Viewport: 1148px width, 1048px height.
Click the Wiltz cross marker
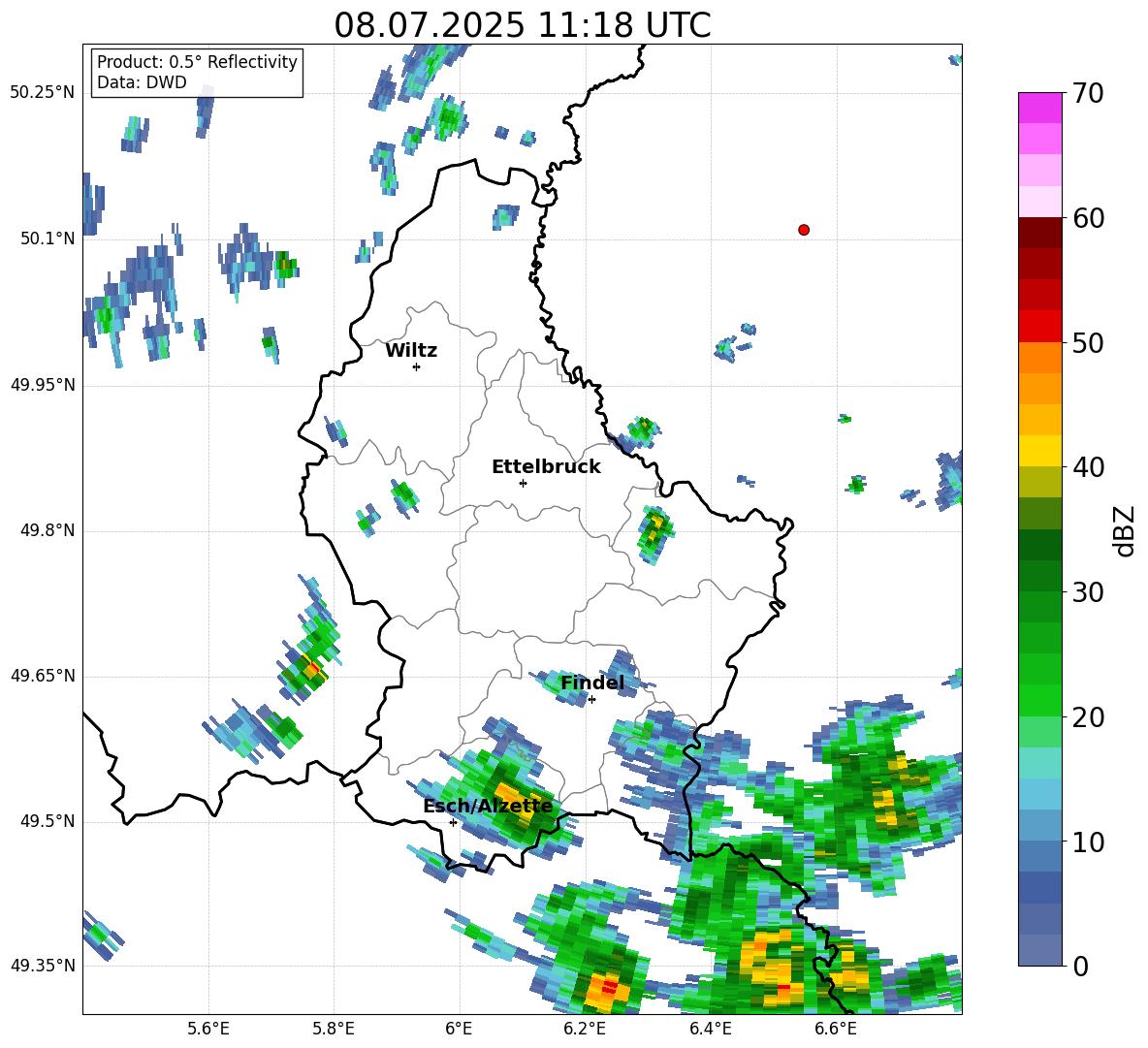417,366
